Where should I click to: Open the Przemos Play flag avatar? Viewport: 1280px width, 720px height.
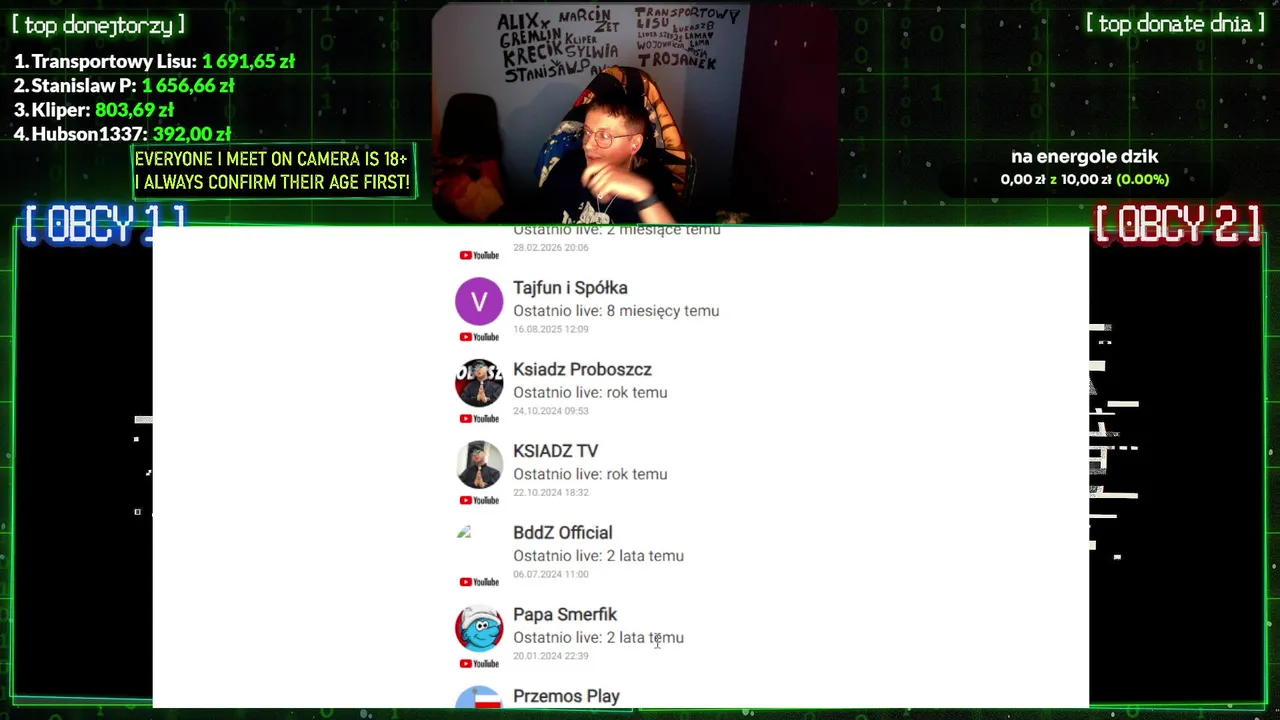click(x=479, y=697)
